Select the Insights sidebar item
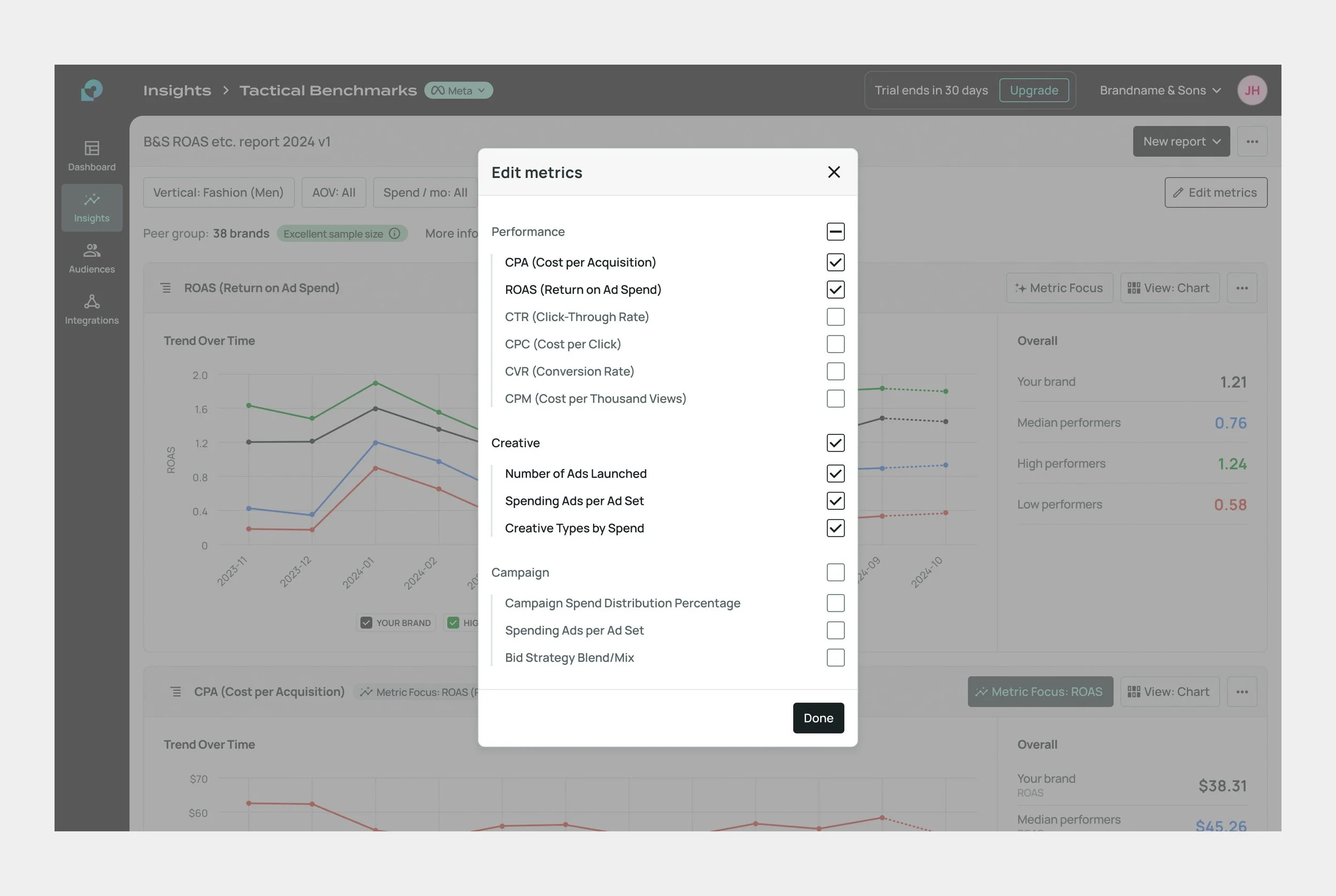Screen dimensions: 1336x896 point(91,207)
